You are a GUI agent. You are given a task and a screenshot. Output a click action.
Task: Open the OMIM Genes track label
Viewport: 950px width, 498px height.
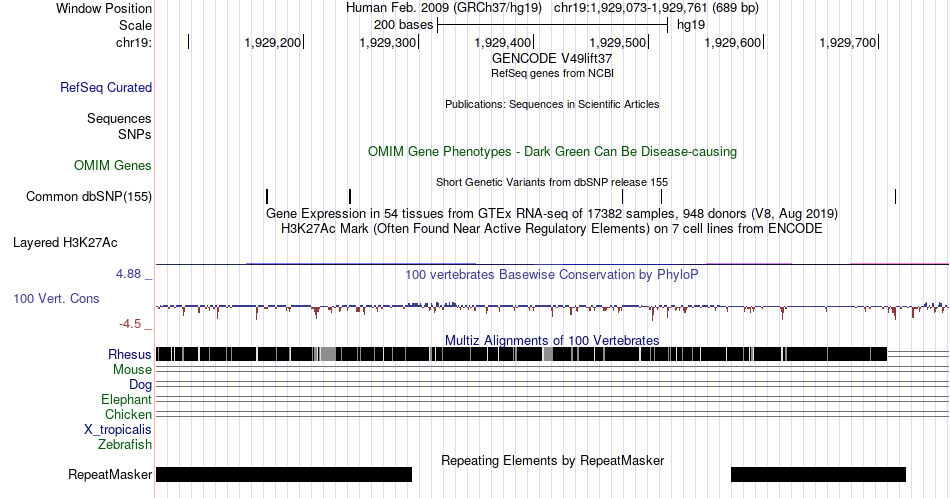[x=113, y=165]
